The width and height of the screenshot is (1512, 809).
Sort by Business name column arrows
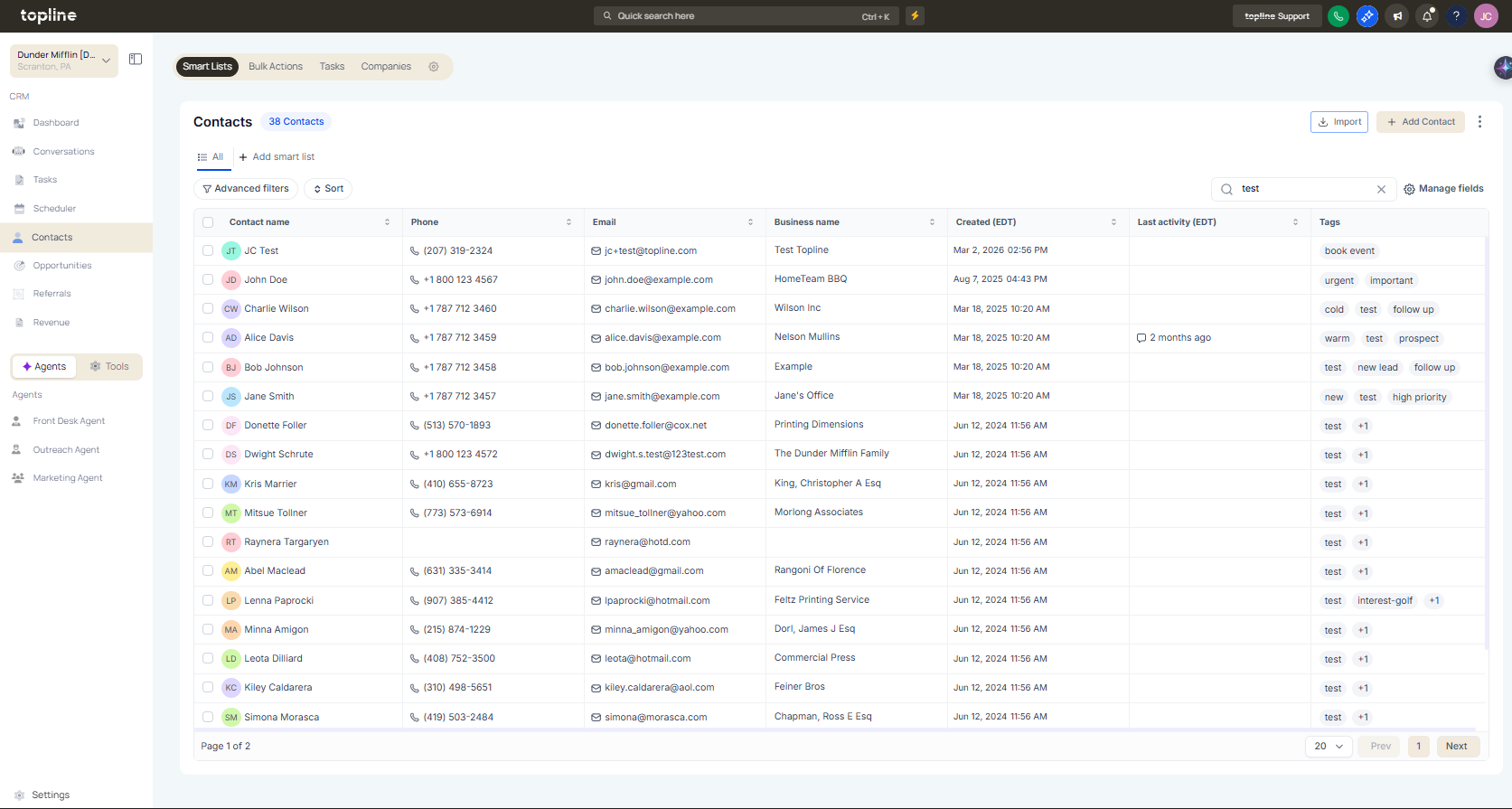coord(933,222)
